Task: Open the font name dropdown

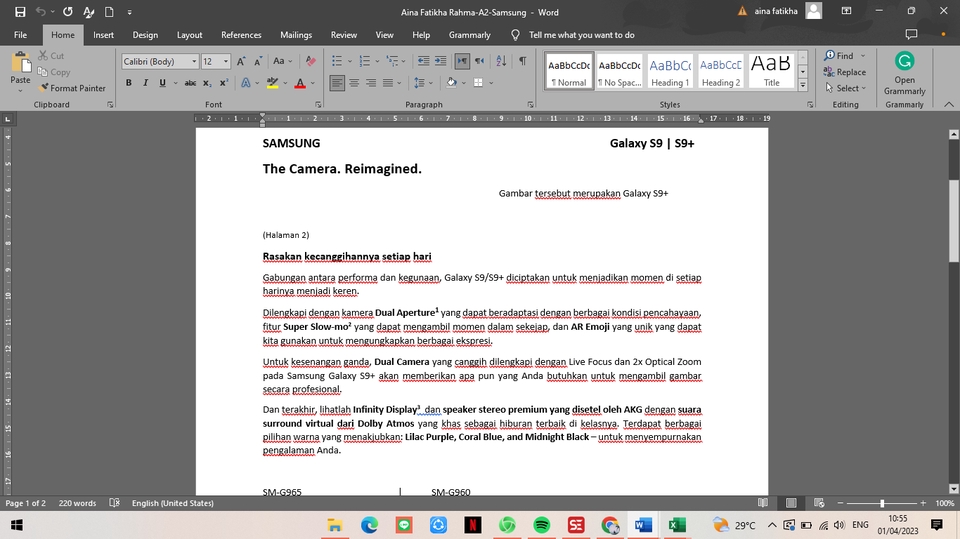Action: point(194,61)
